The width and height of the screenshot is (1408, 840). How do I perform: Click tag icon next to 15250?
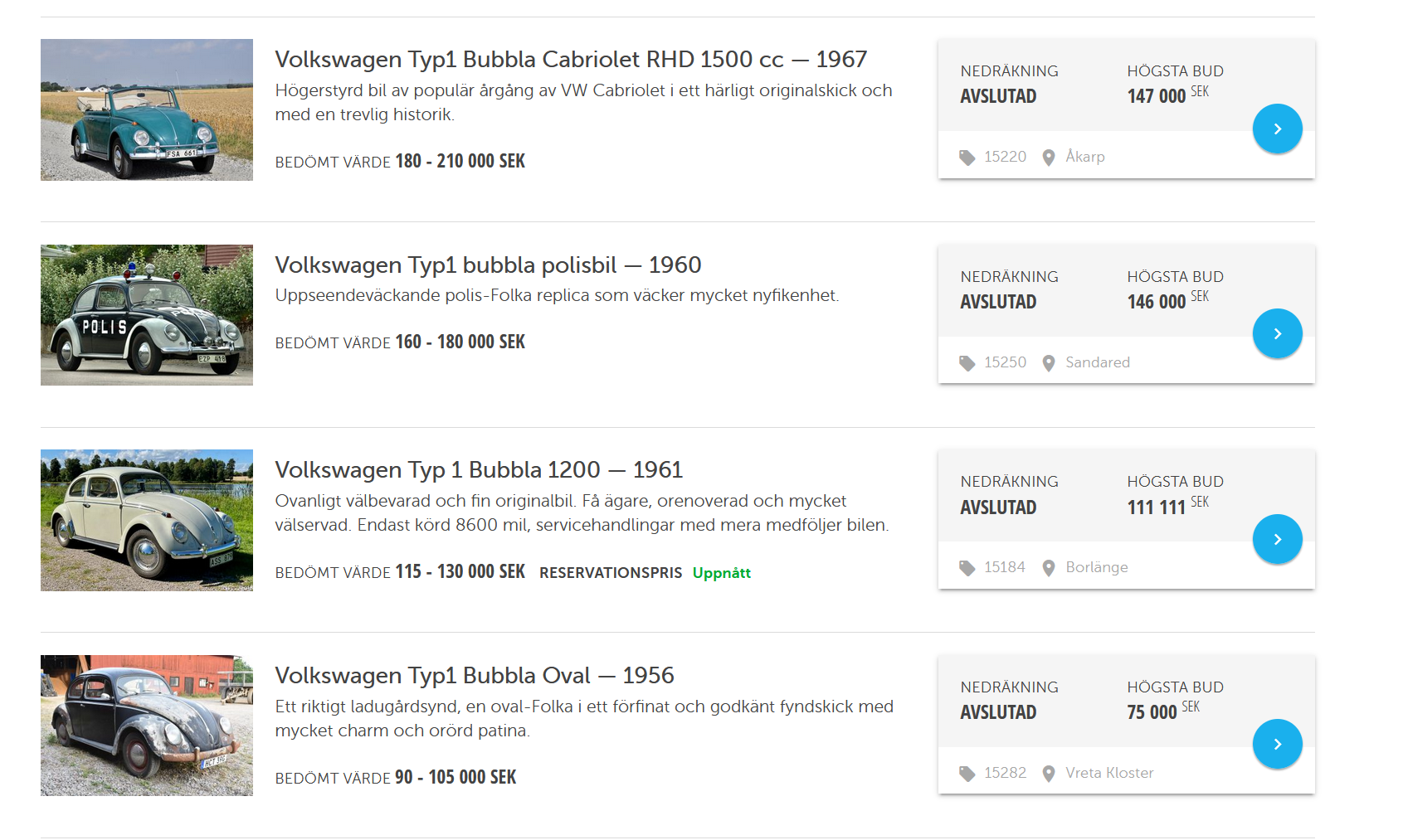(x=967, y=363)
